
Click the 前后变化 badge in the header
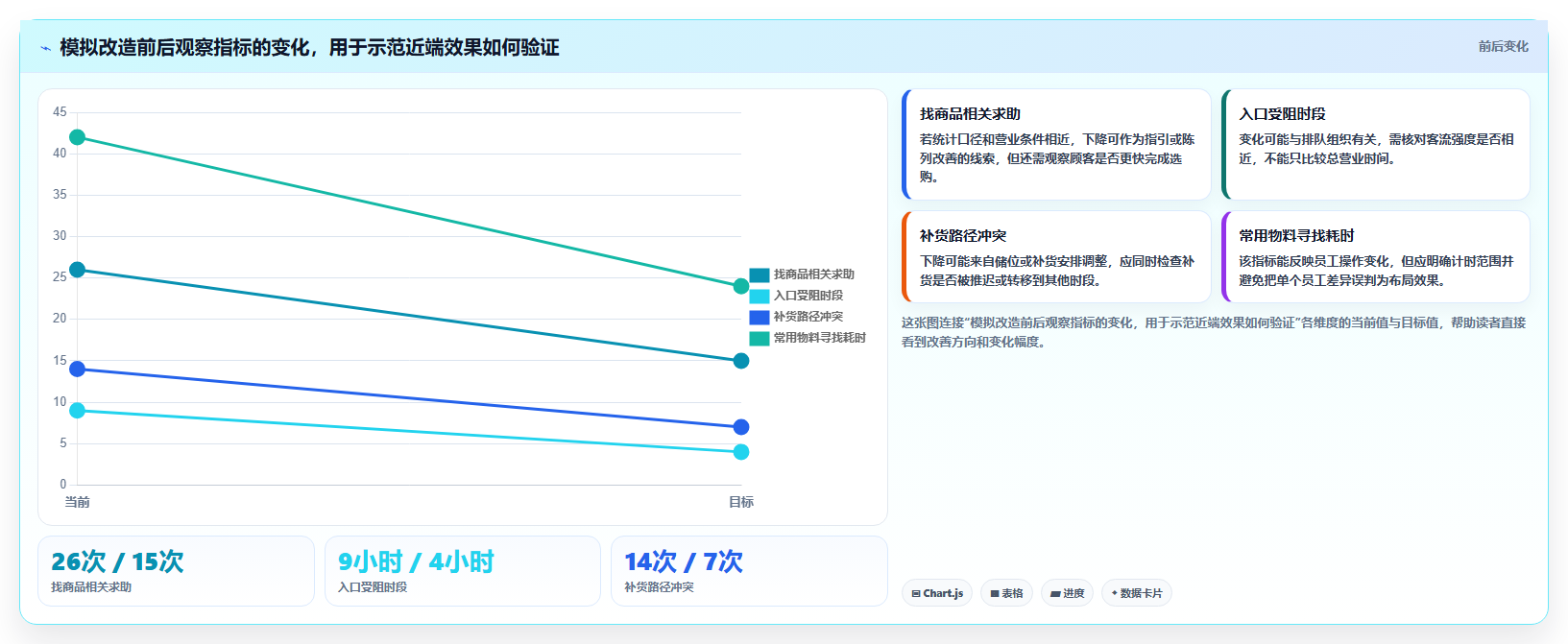point(1503,46)
